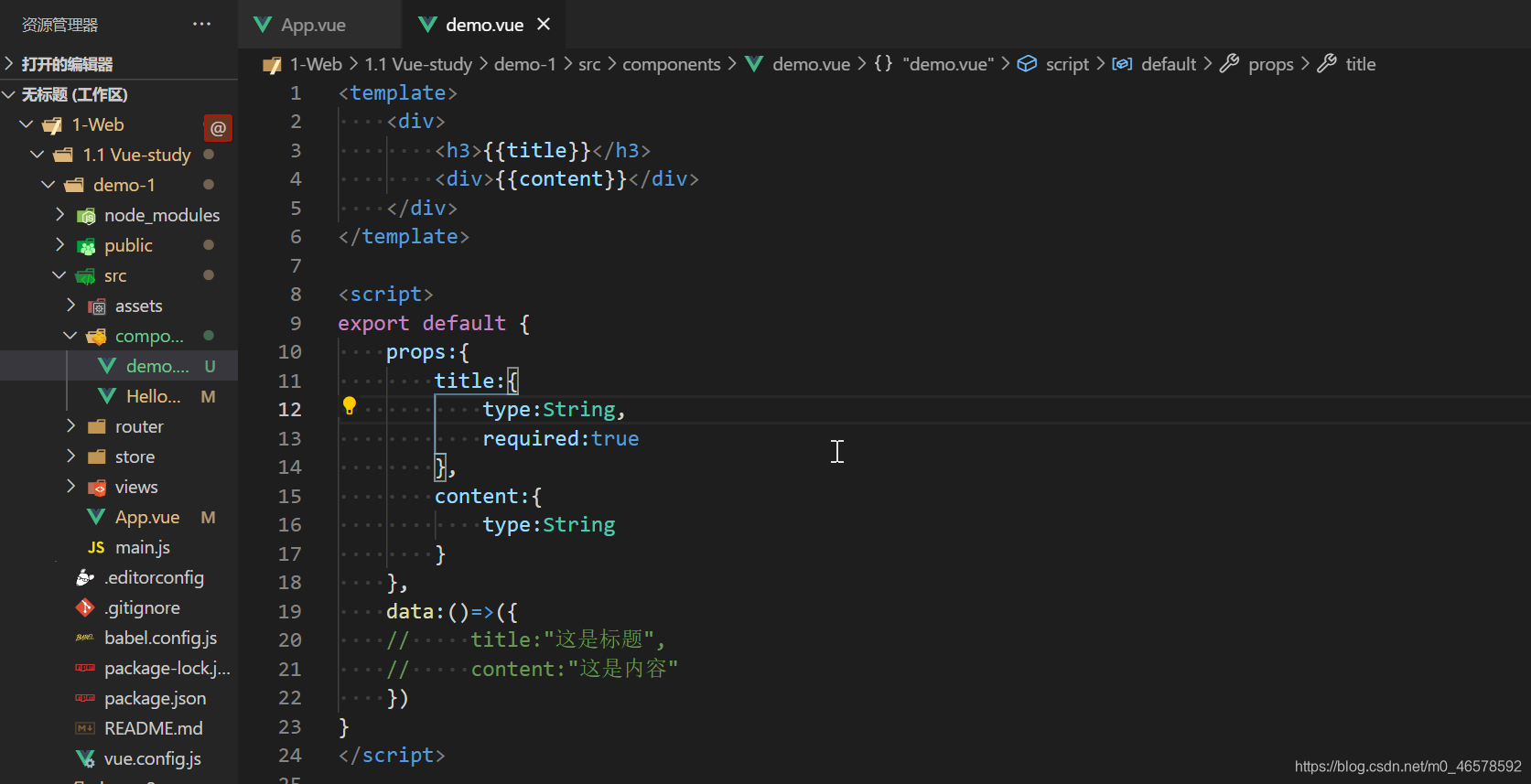Expand the open editors section
The image size is (1531, 784).
coord(9,63)
